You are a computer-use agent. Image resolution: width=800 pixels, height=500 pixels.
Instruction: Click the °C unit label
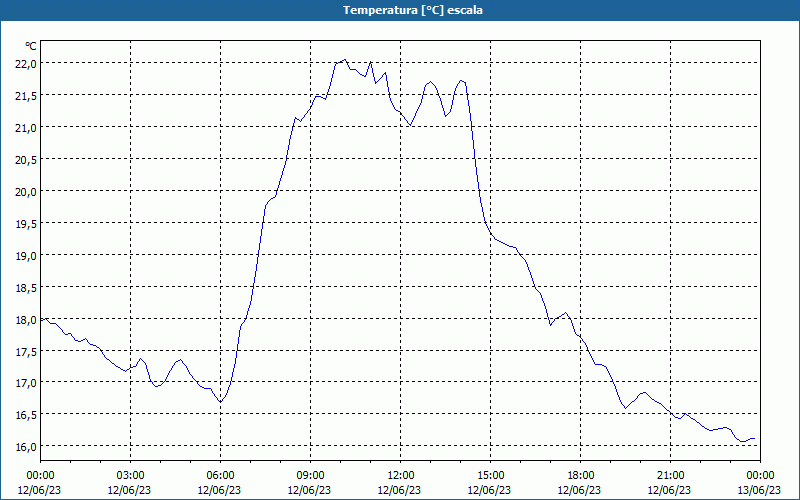tap(31, 46)
